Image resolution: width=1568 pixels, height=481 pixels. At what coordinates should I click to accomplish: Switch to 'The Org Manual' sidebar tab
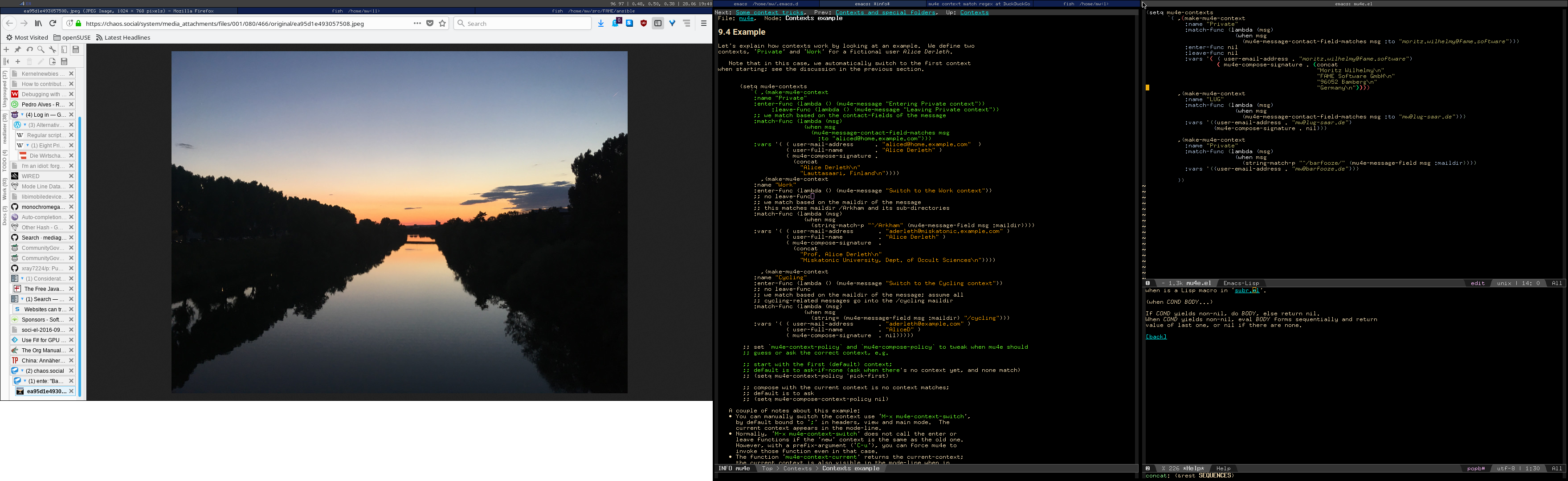point(43,350)
